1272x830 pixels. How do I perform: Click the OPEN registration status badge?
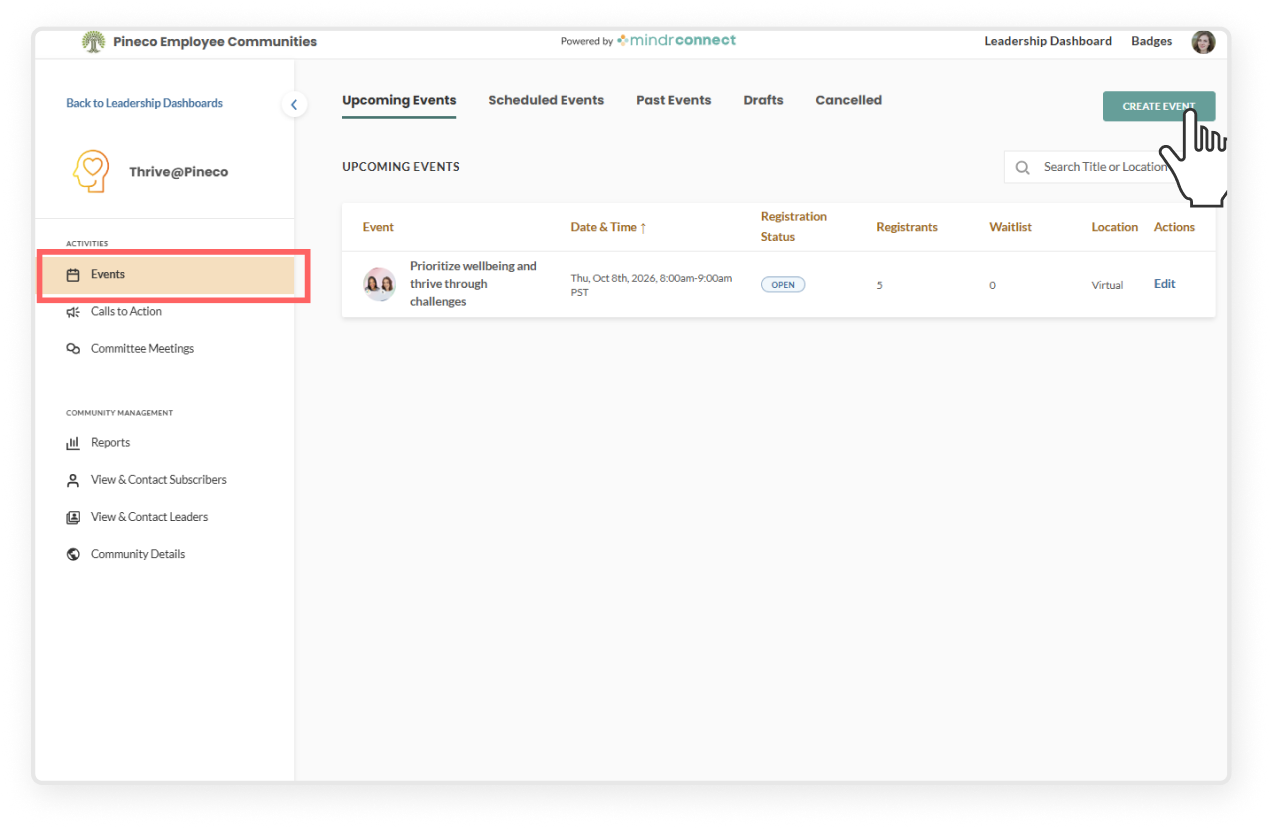[x=783, y=285]
